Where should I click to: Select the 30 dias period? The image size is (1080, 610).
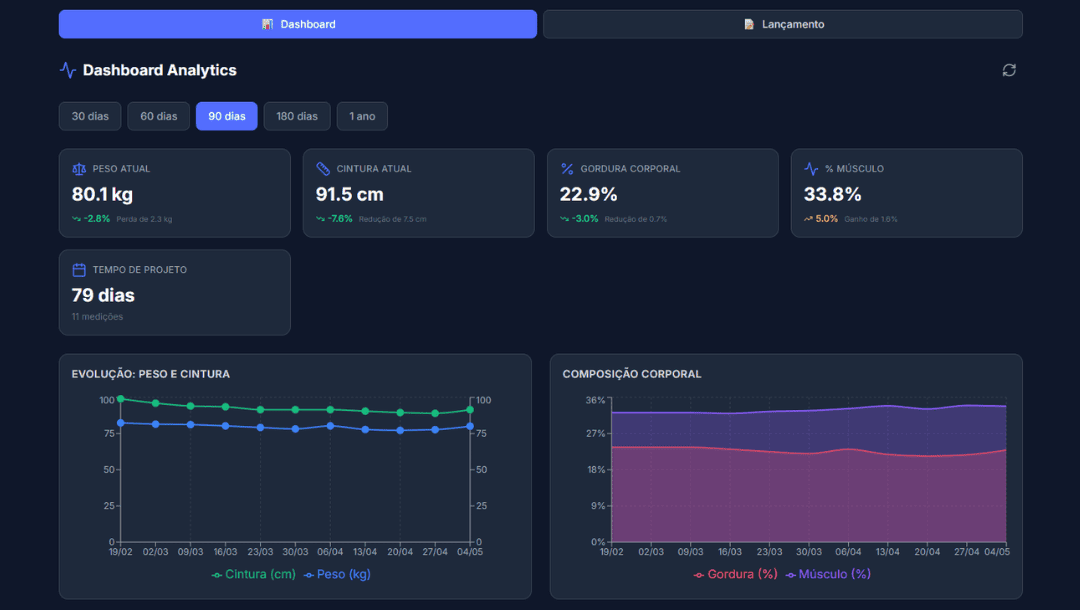tap(90, 116)
